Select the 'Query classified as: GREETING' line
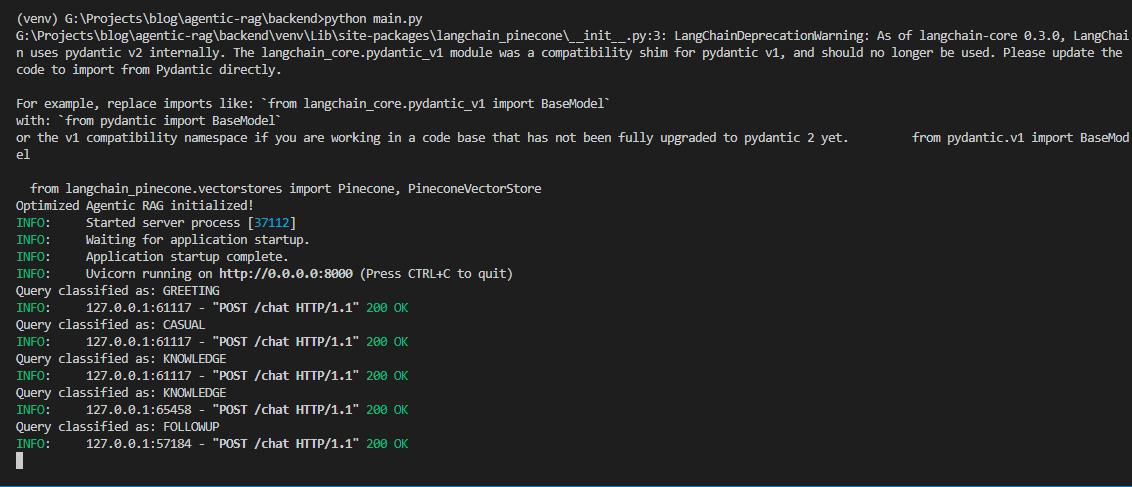The width and height of the screenshot is (1132, 487). pos(117,291)
